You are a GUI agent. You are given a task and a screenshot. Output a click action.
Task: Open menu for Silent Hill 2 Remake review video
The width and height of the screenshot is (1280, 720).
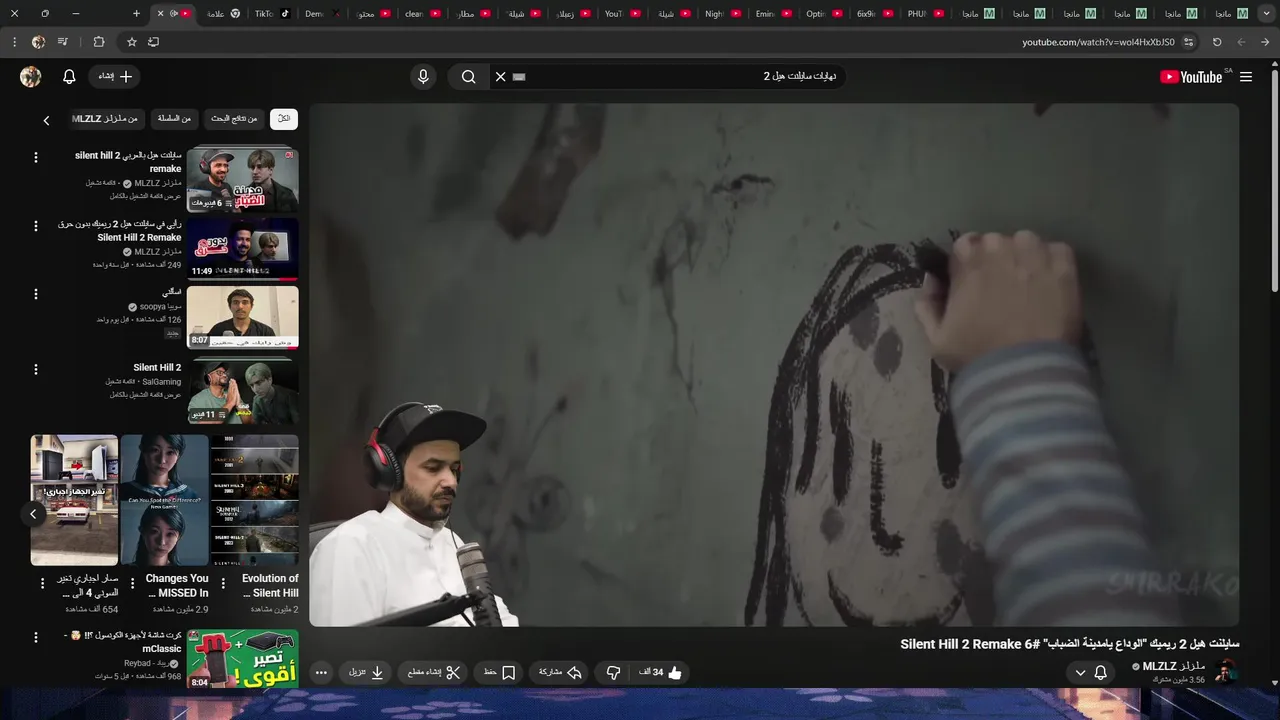click(36, 226)
